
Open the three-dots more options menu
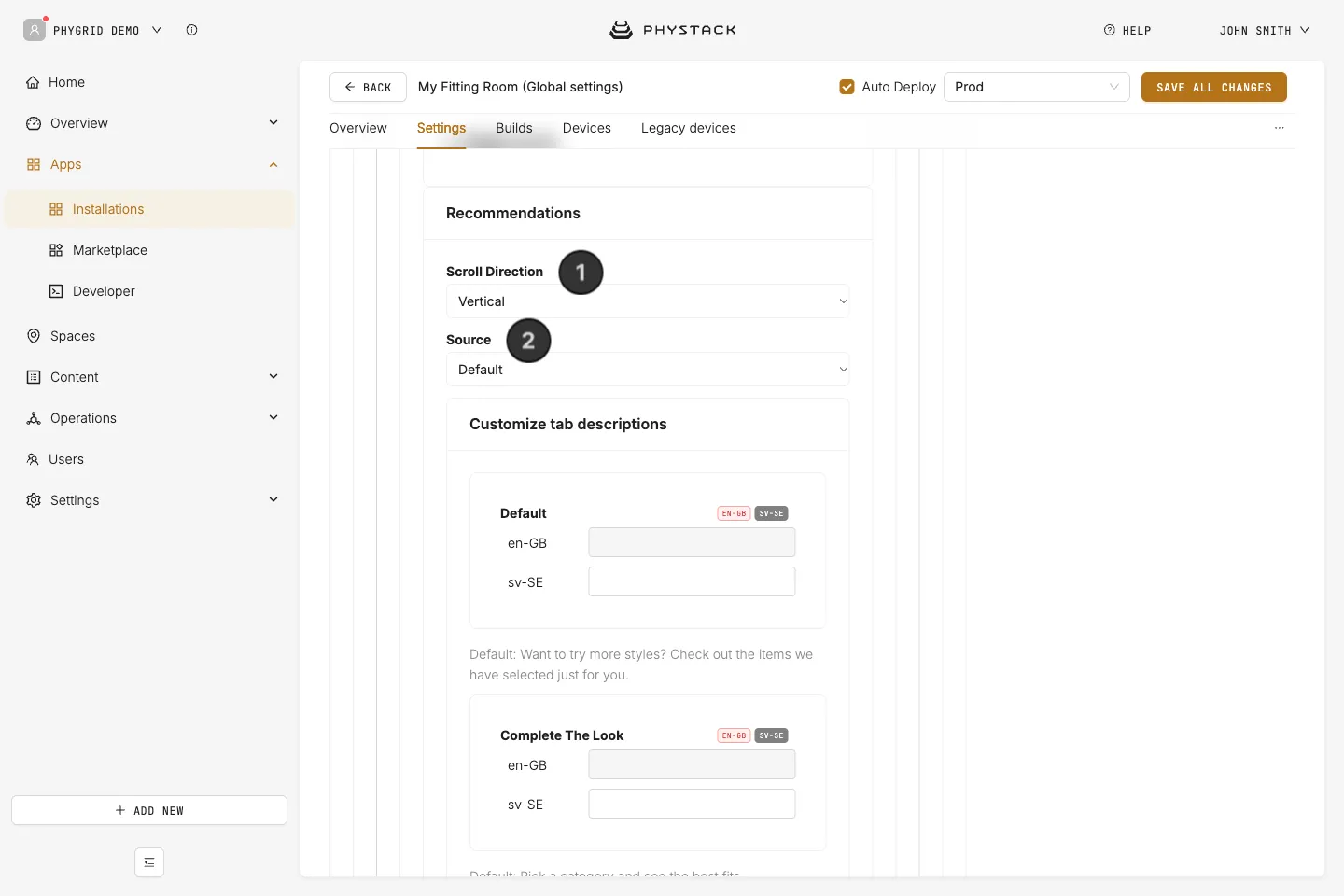point(1280,128)
